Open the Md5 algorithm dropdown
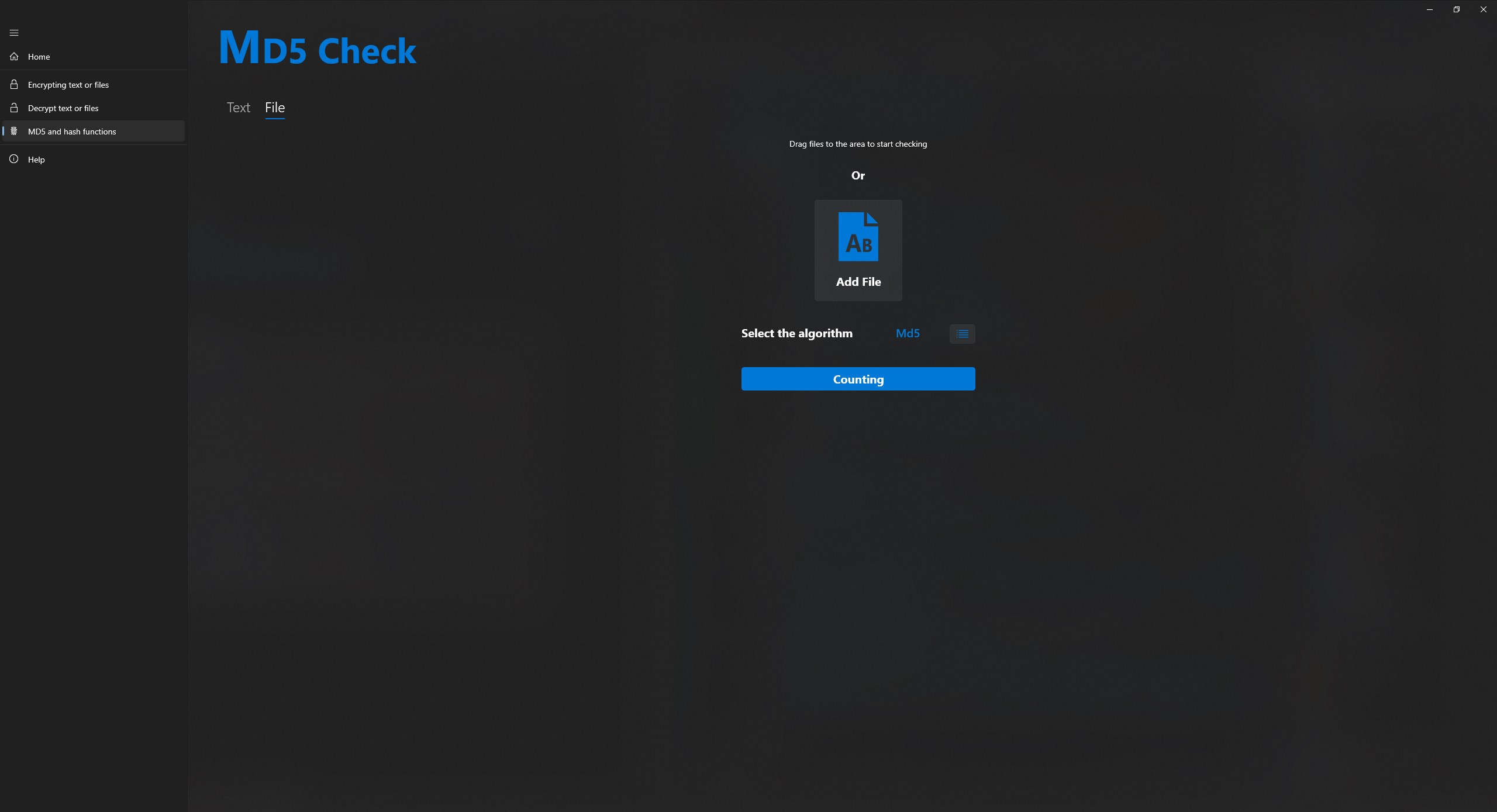The width and height of the screenshot is (1497, 812). click(907, 333)
